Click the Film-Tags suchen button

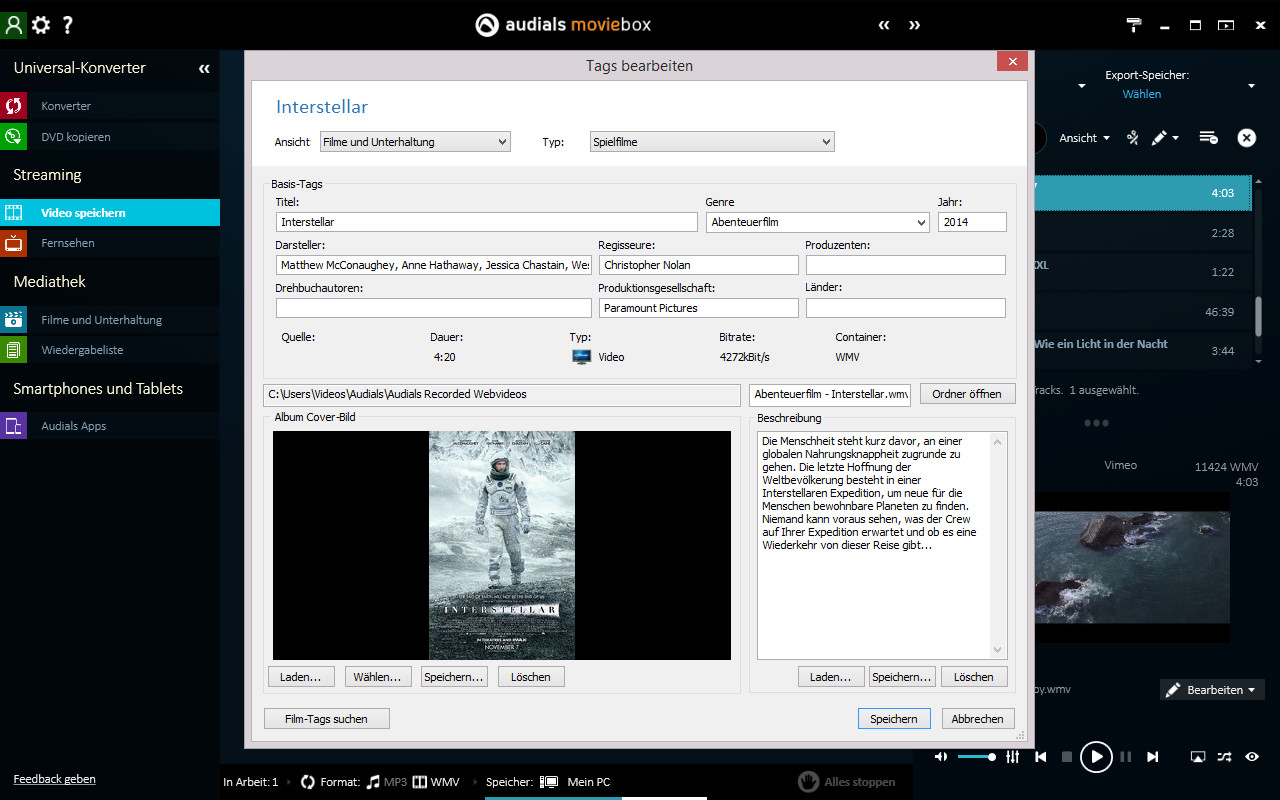(326, 718)
